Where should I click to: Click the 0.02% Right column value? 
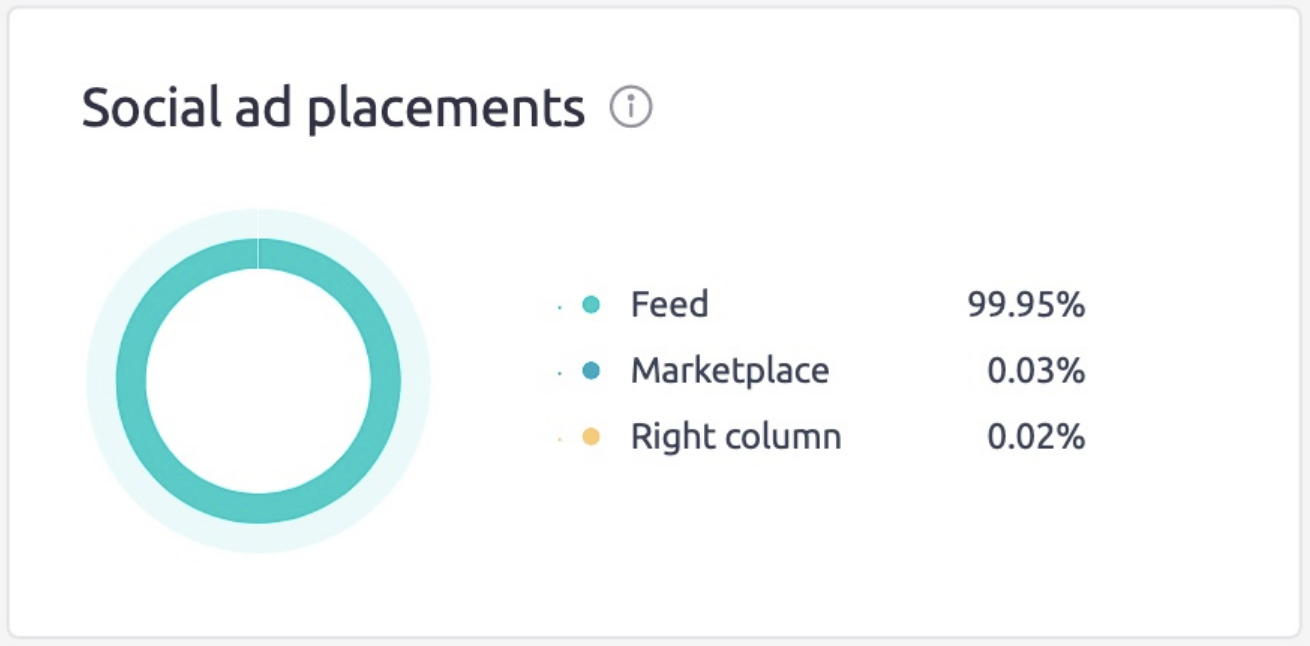1035,437
